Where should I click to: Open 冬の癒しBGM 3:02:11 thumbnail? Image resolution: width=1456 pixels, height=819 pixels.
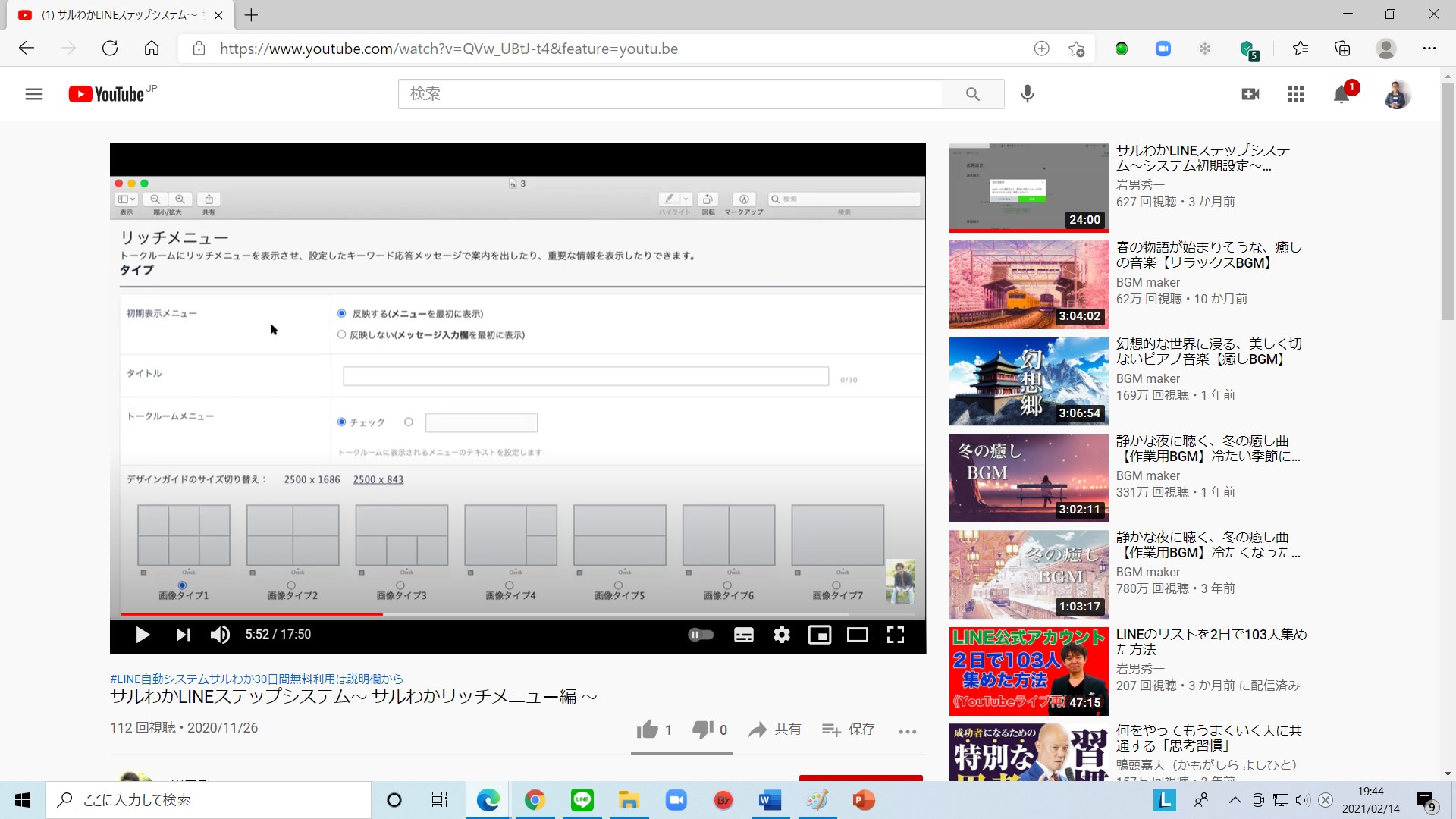coord(1028,478)
